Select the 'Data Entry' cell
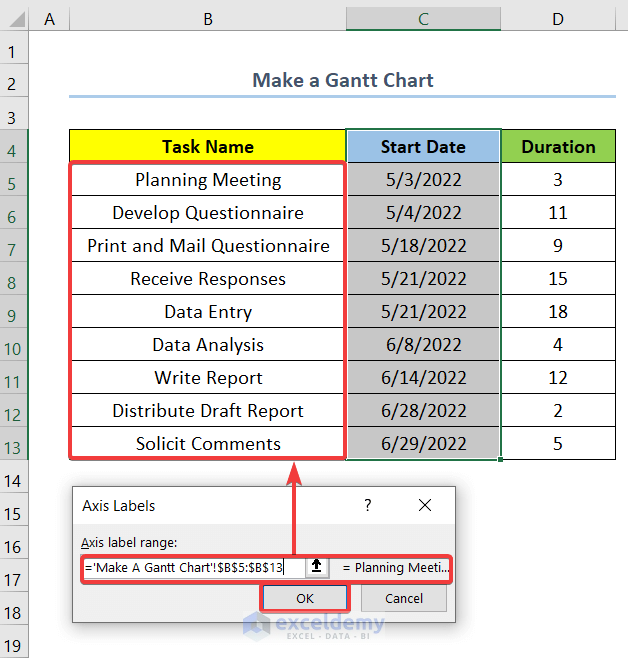The width and height of the screenshot is (628, 658). 208,312
